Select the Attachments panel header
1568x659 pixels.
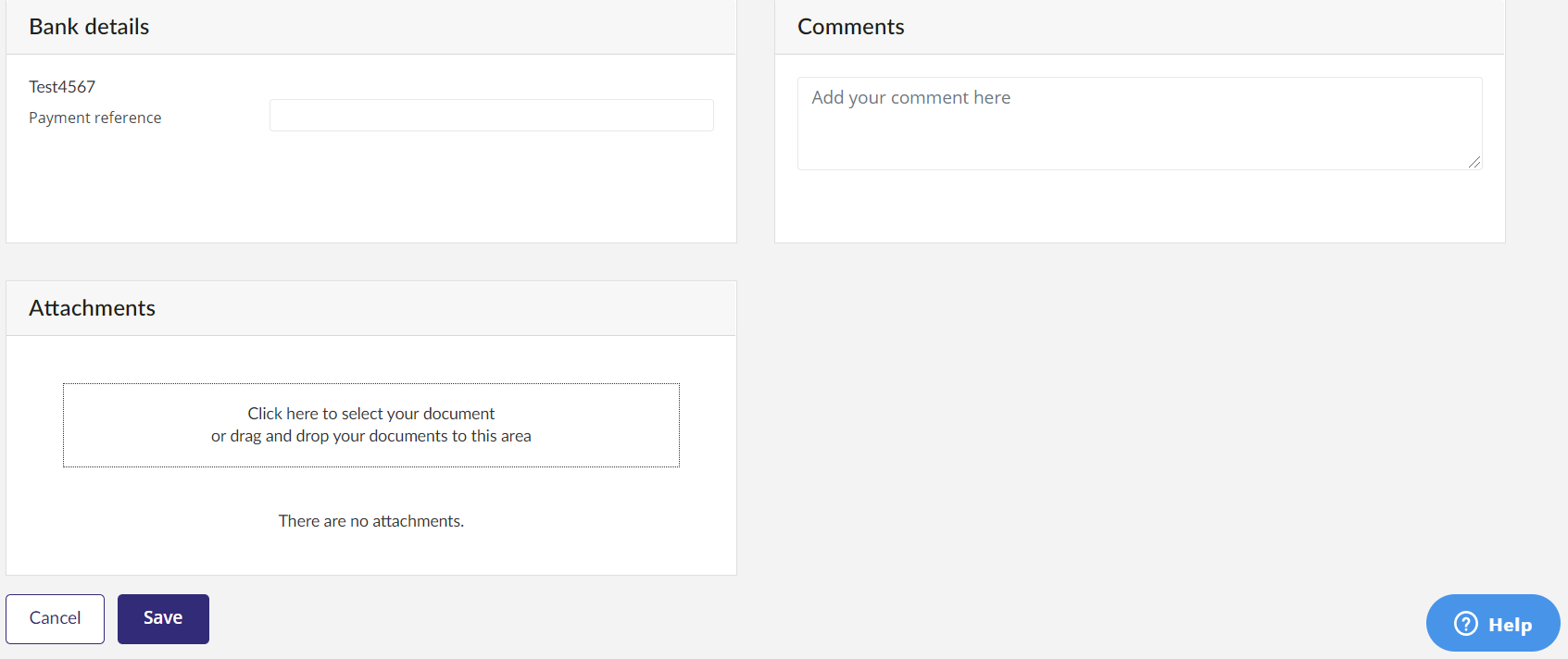(371, 308)
